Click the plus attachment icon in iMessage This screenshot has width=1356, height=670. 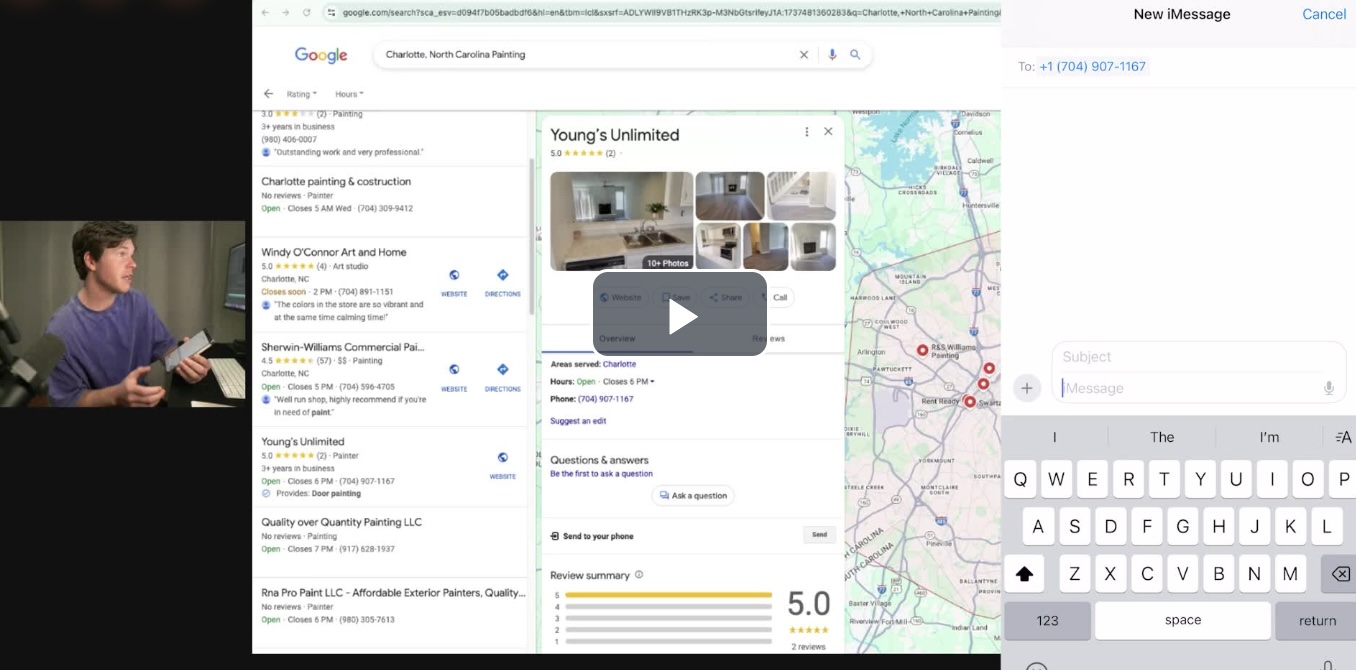[1026, 388]
